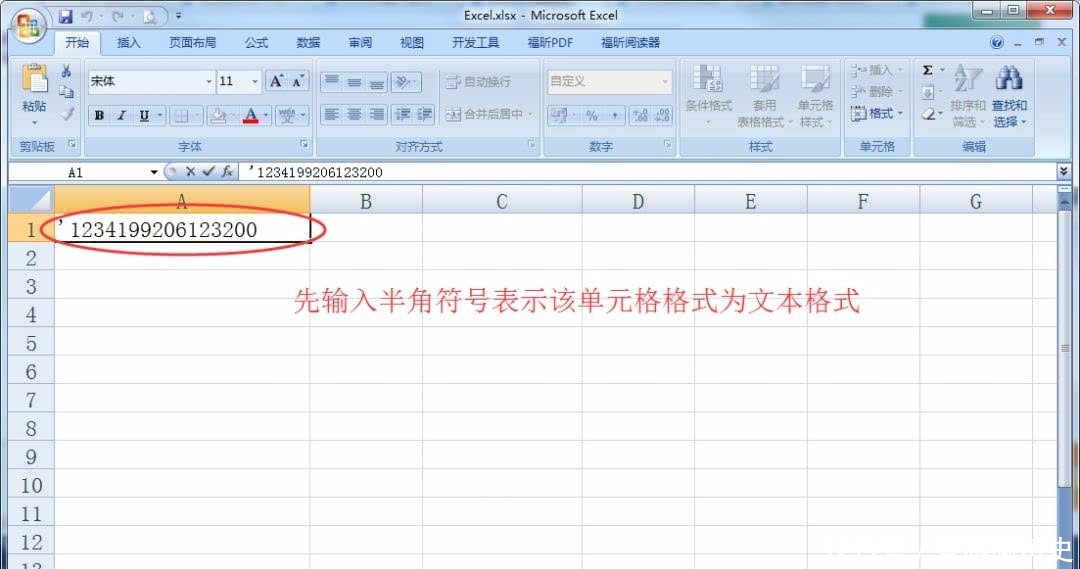Save the workbook from quick access toolbar
The image size is (1080, 569).
tap(65, 17)
